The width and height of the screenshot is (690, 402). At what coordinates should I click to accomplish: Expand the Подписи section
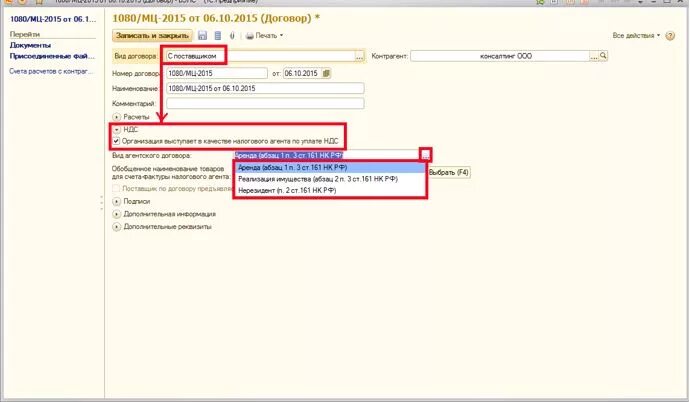coord(117,201)
